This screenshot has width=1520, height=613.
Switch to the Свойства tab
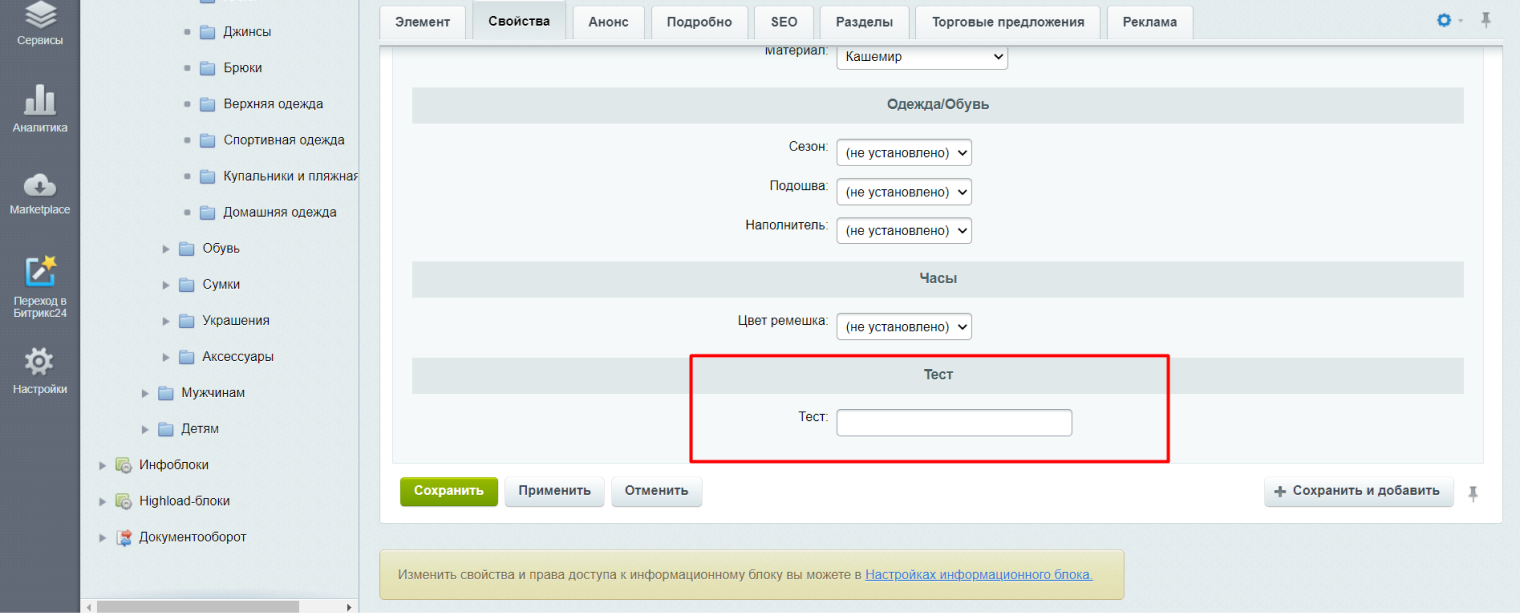click(x=519, y=21)
